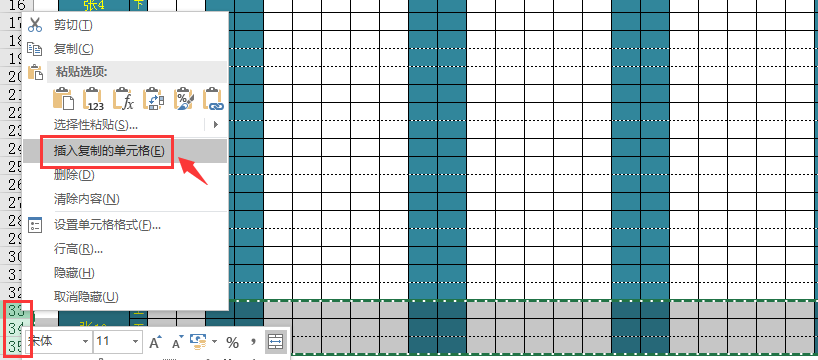The height and width of the screenshot is (360, 818).
Task: Click the font size box showing 11
Action: [112, 342]
